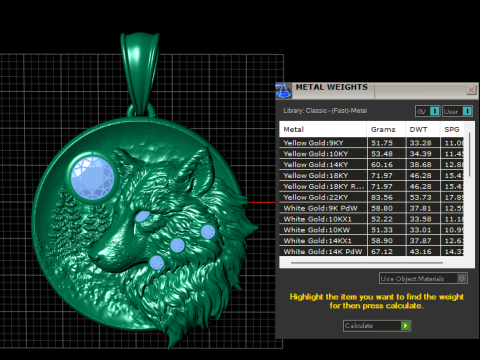Click the Metal Weights flask icon
The height and width of the screenshot is (360, 480).
(283, 91)
